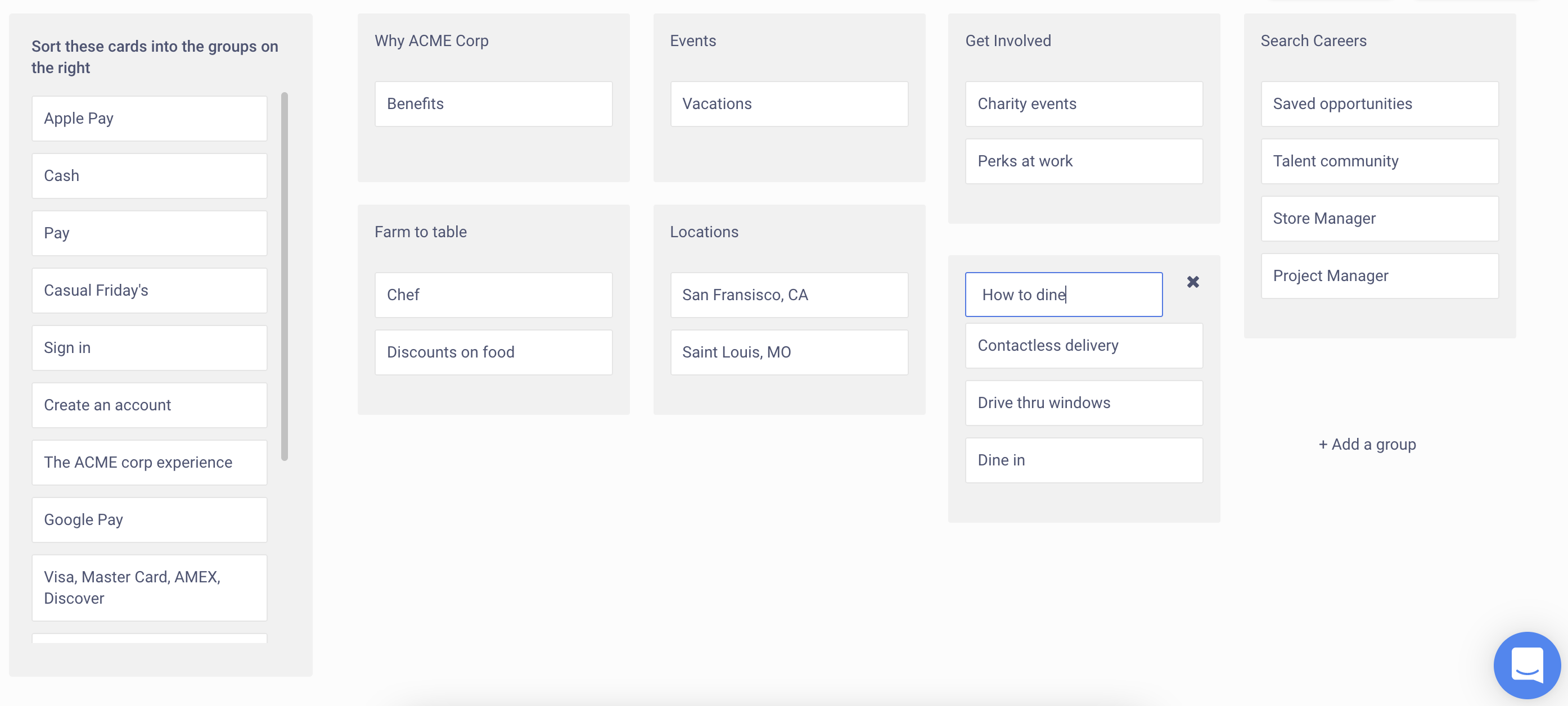Click the group name field 'How to dine'
The image size is (1568, 706).
pos(1064,295)
